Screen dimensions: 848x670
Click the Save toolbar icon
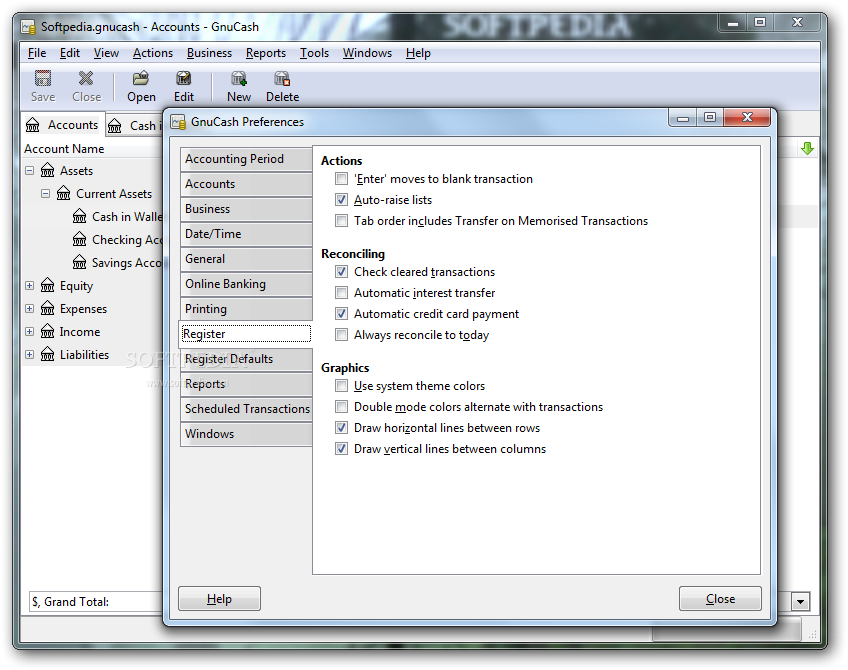tap(43, 79)
